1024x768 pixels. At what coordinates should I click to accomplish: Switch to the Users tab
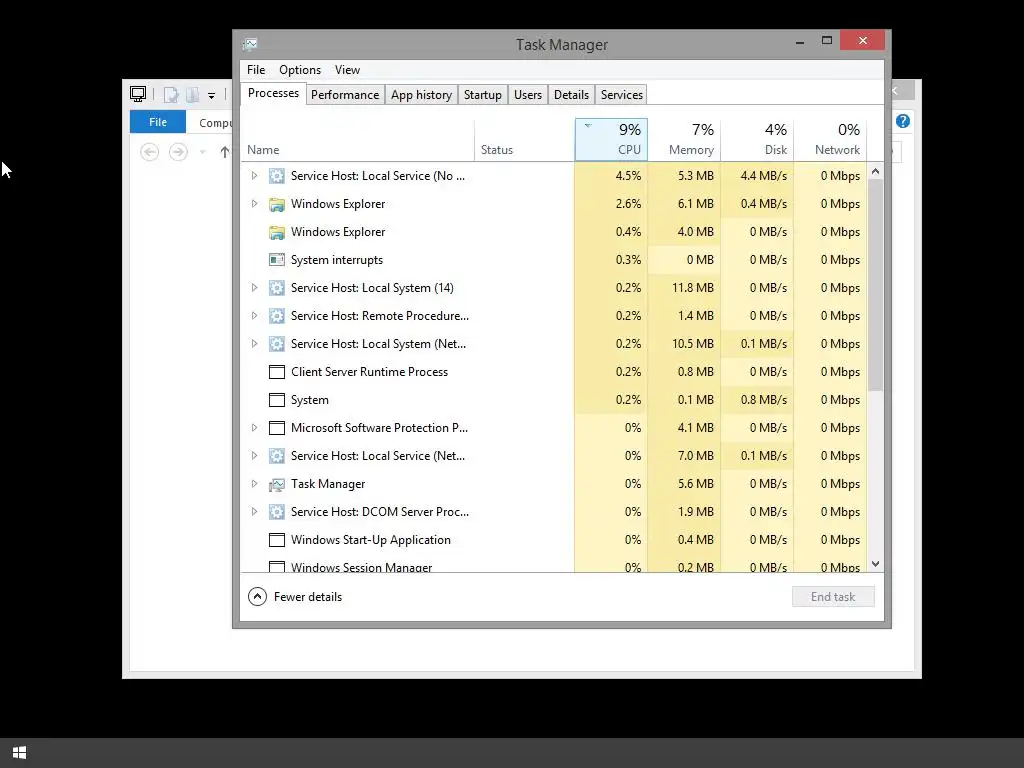click(x=528, y=95)
